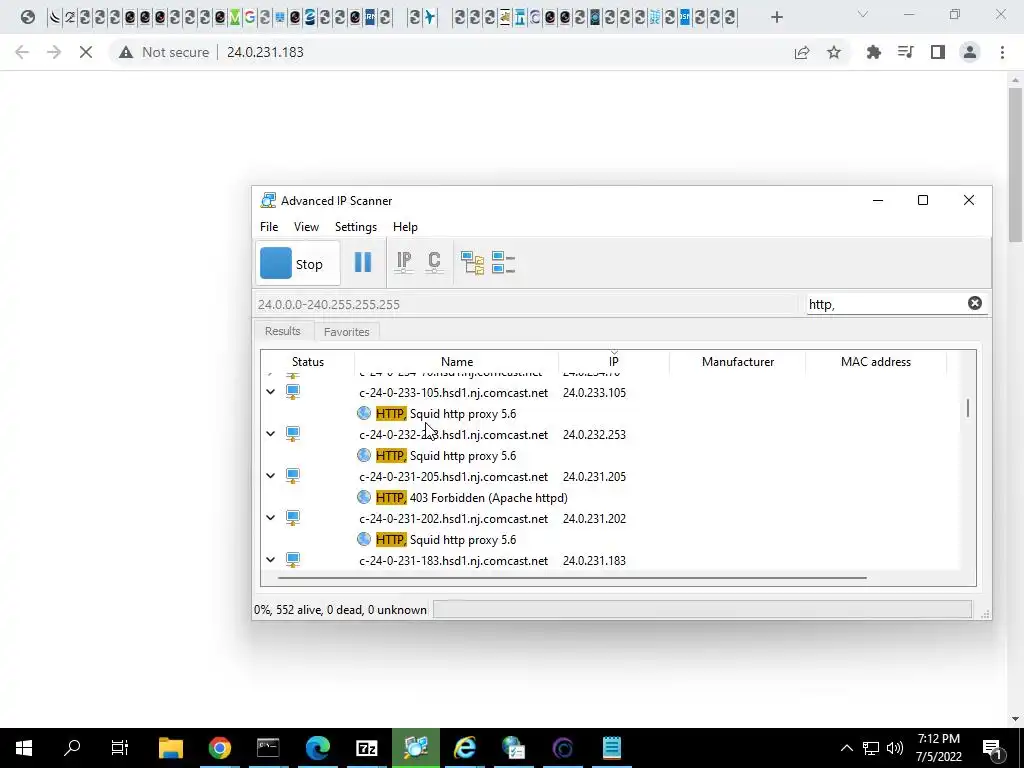Click the scanner's results vertical scrollbar thumb
This screenshot has width=1024, height=768.
tap(968, 408)
